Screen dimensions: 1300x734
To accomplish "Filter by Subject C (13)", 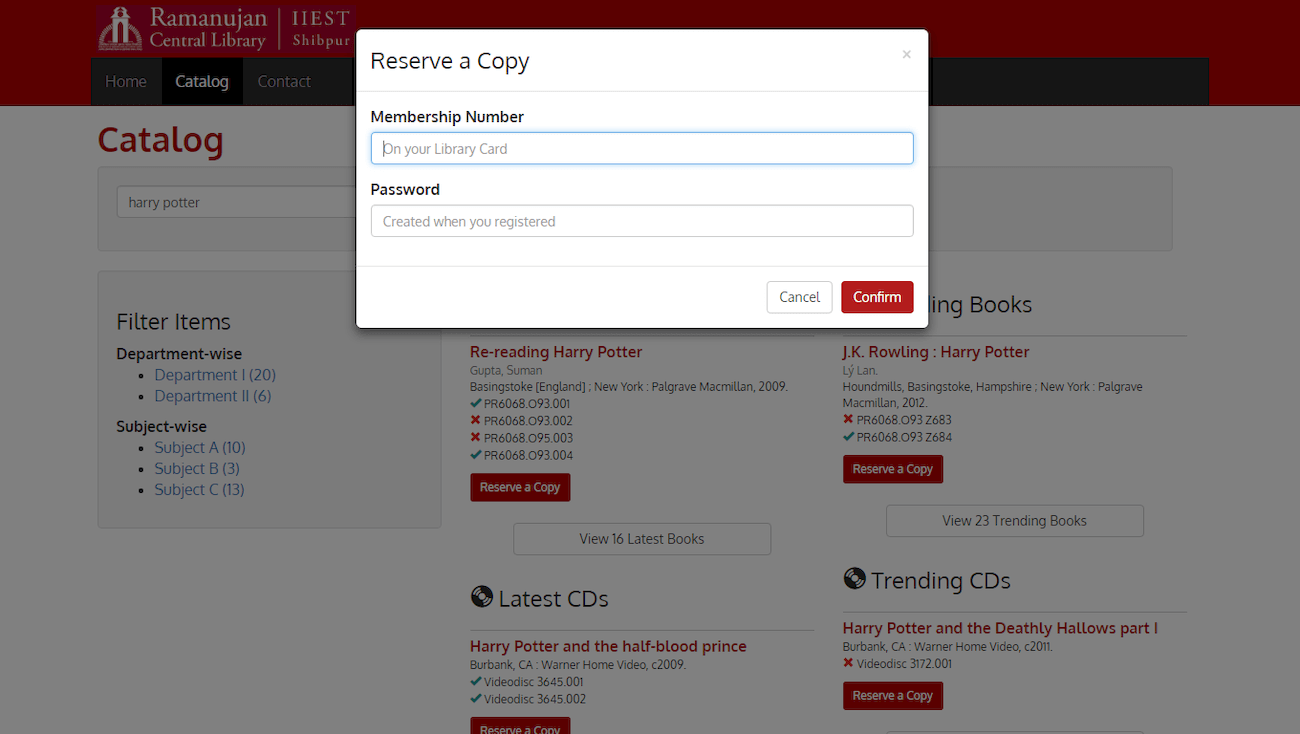I will tap(199, 490).
